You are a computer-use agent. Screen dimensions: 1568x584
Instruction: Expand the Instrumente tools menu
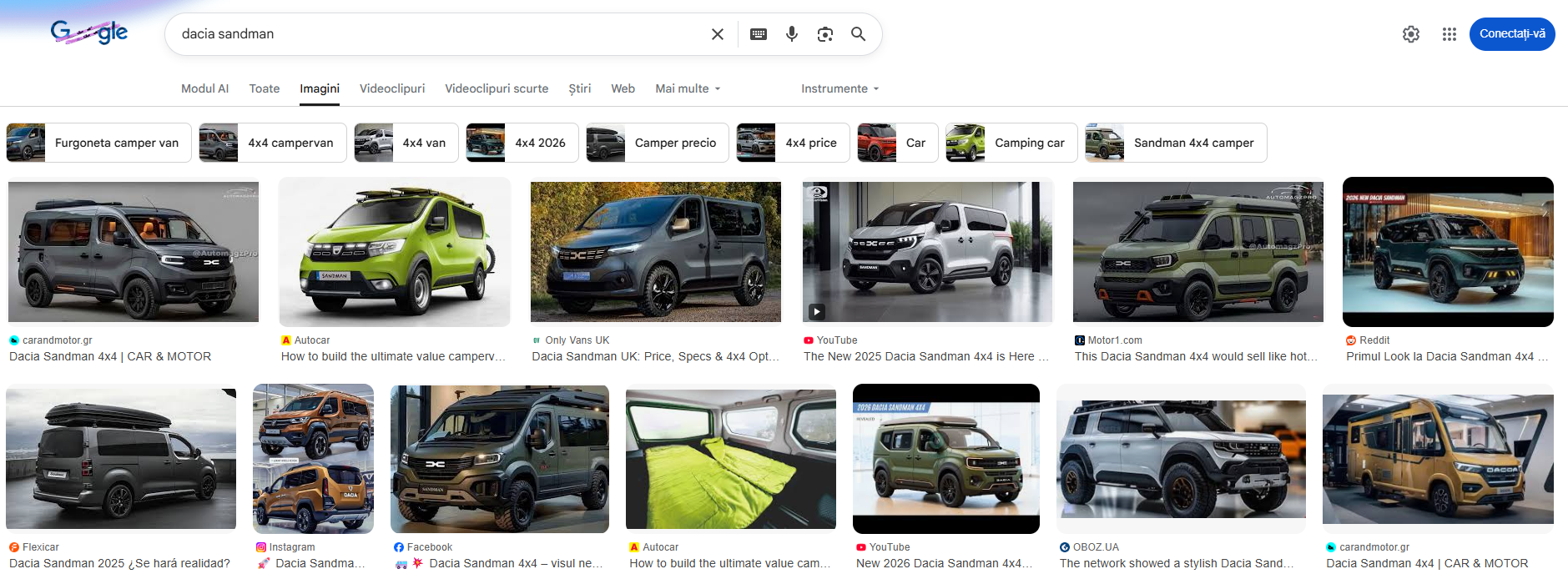839,88
